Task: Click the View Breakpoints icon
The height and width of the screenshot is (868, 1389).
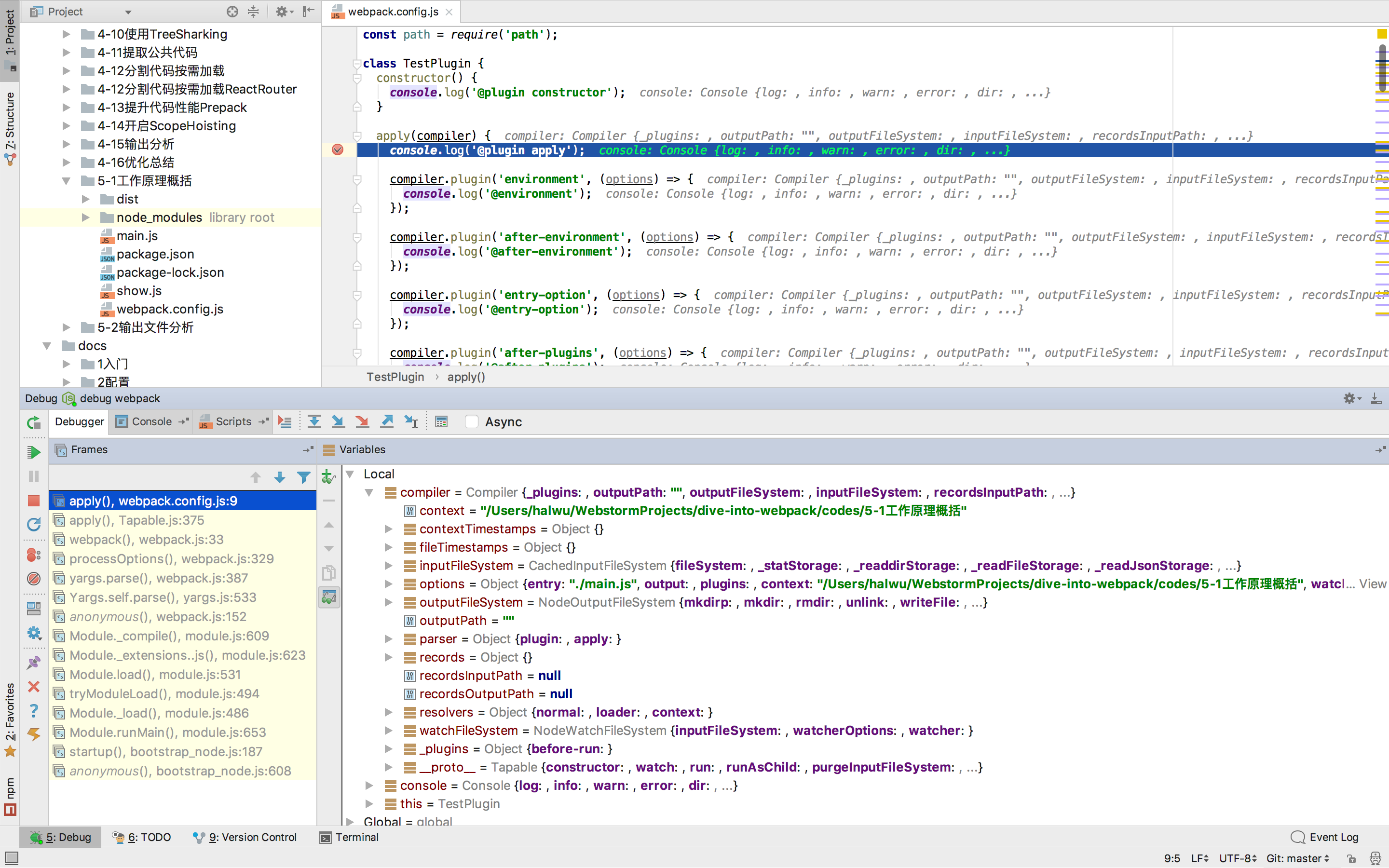Action: point(33,555)
